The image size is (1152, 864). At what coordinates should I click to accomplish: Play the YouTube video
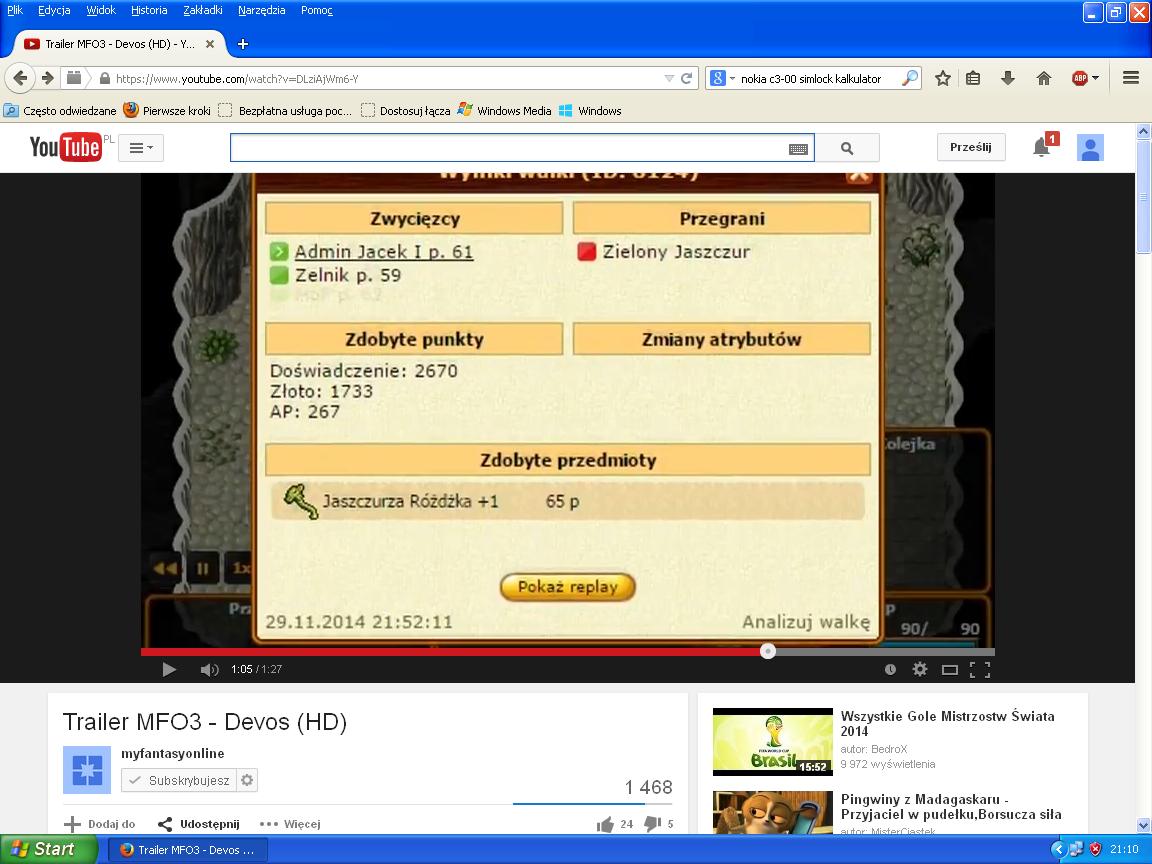point(169,670)
